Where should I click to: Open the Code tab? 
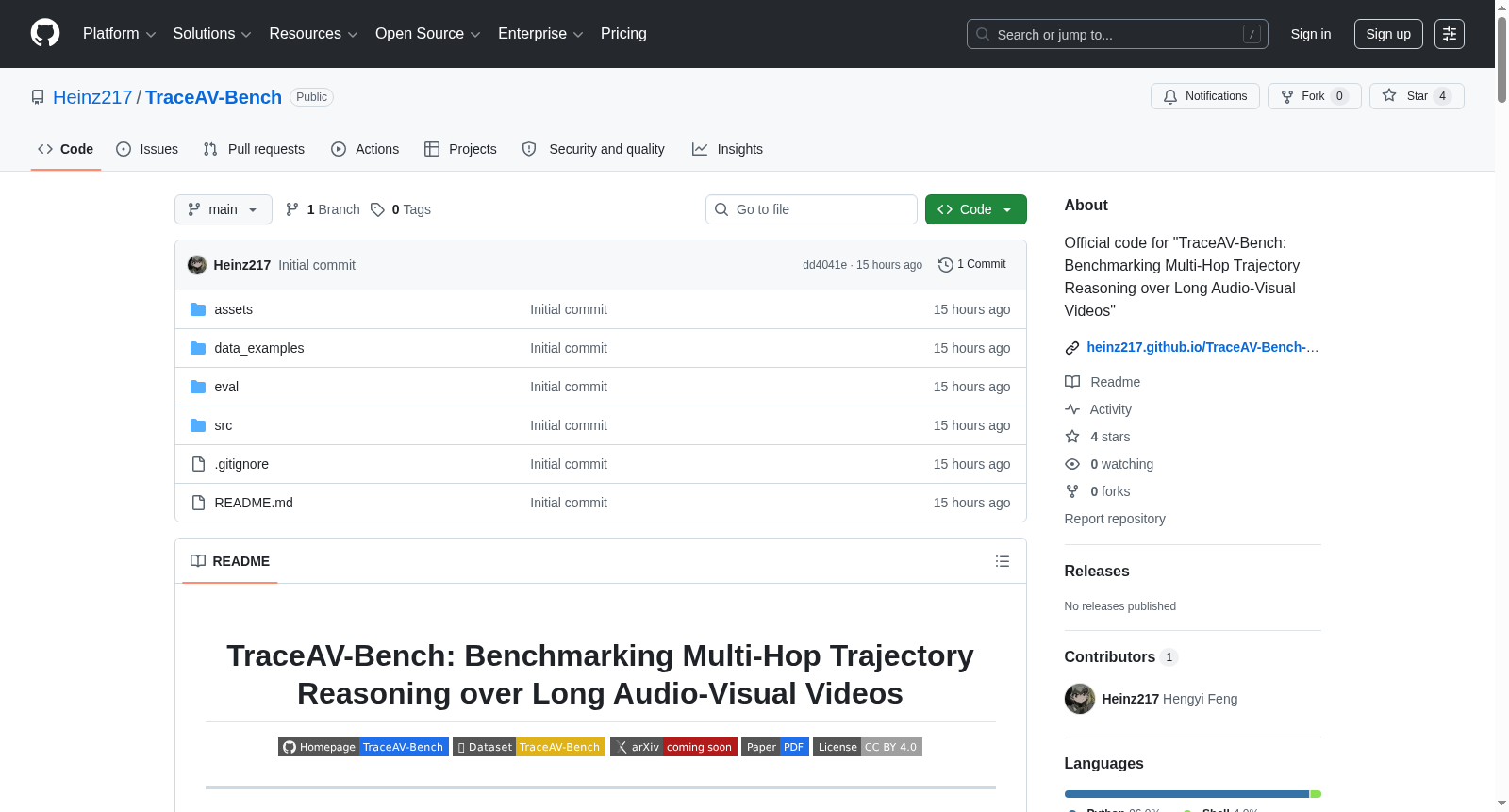coord(66,149)
